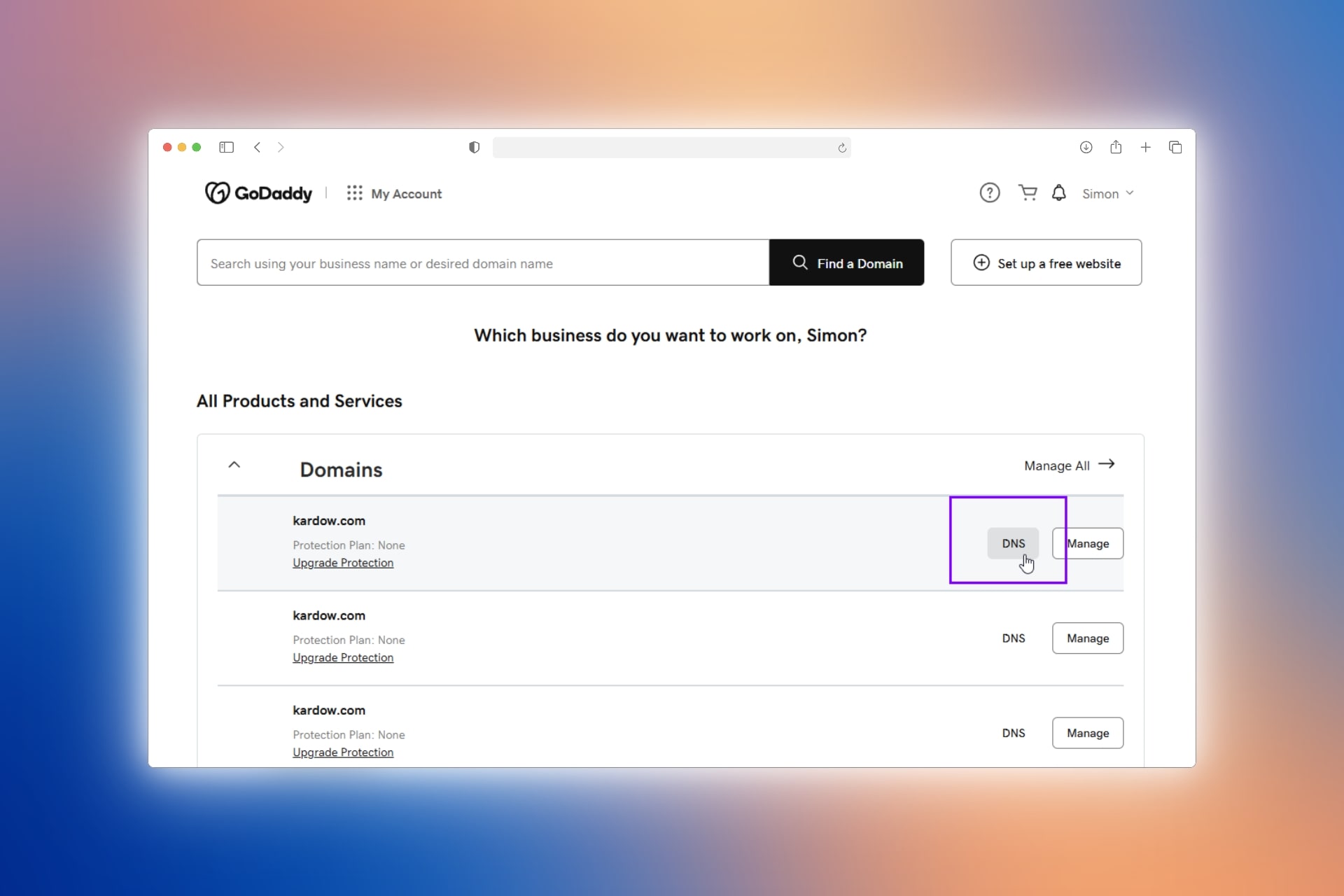Select My Account in the header
The width and height of the screenshot is (1344, 896).
pos(408,193)
